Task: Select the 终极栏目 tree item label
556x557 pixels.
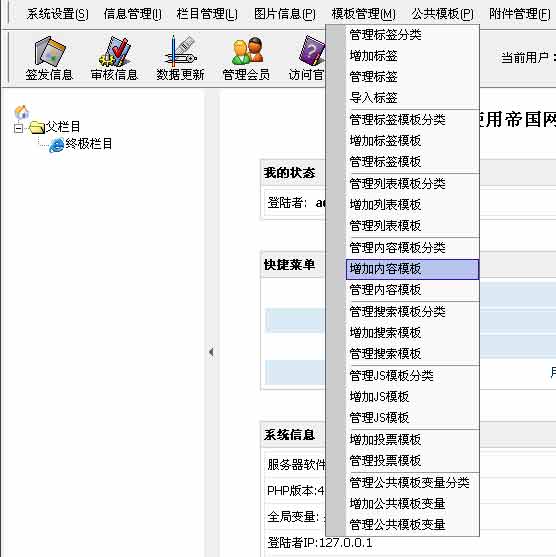Action: (89, 144)
